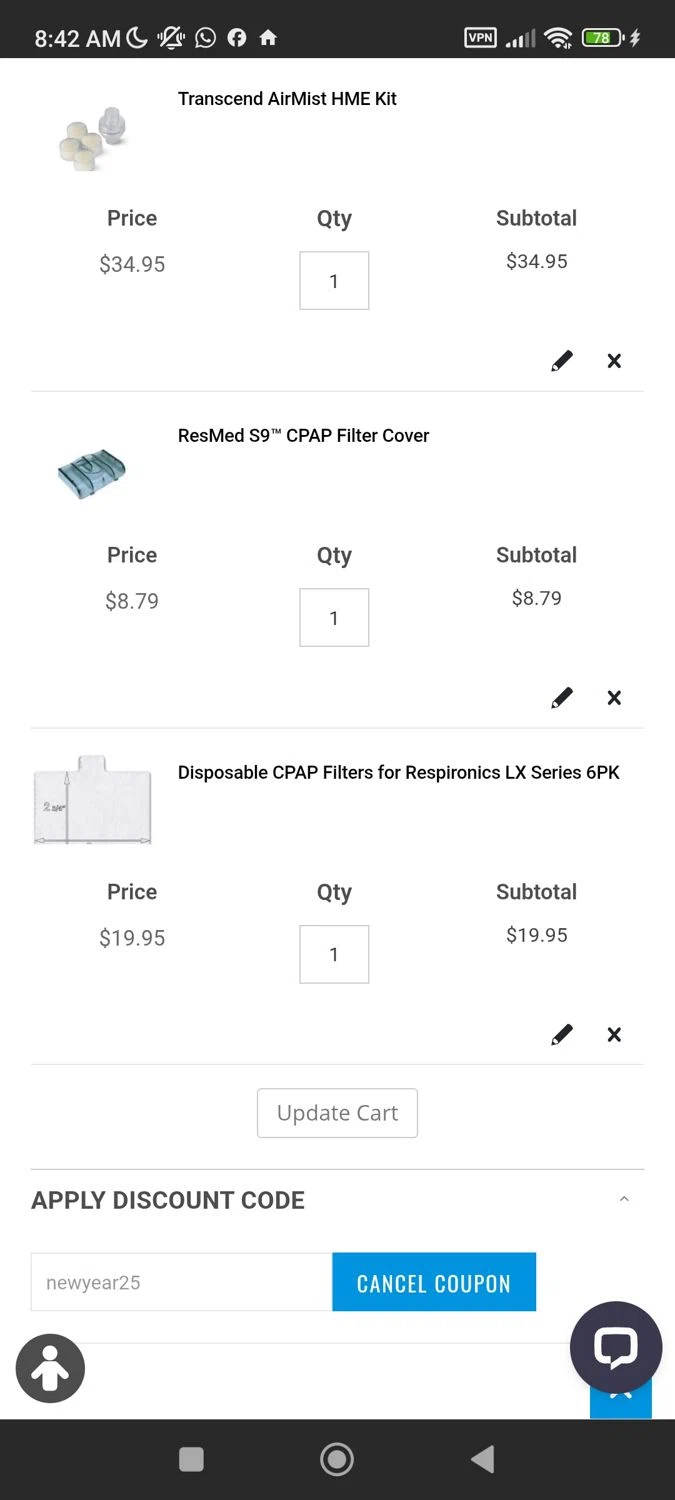Collapse the Apply Discount Code section
This screenshot has height=1500, width=675.
(624, 1199)
